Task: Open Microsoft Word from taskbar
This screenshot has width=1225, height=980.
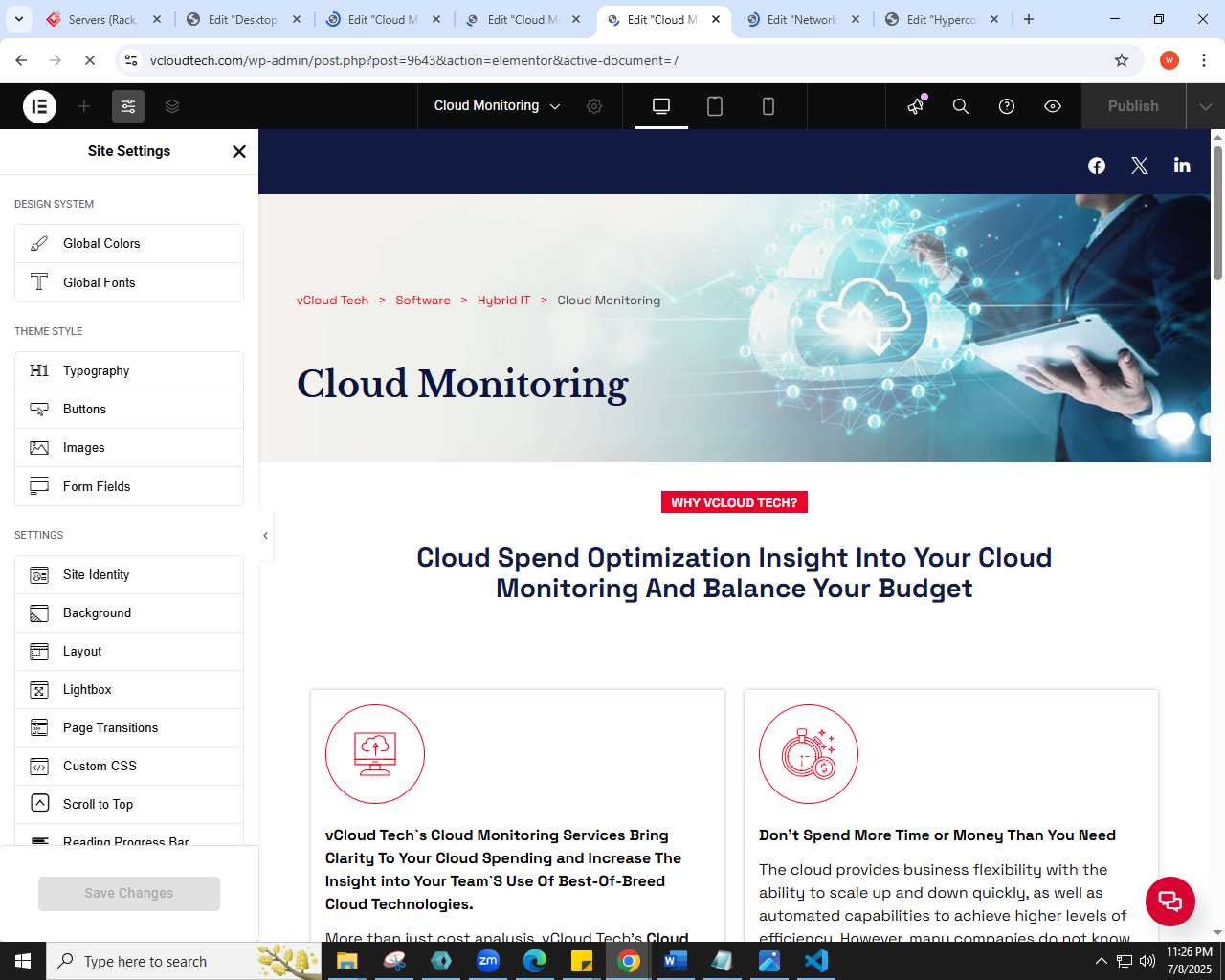Action: [675, 961]
